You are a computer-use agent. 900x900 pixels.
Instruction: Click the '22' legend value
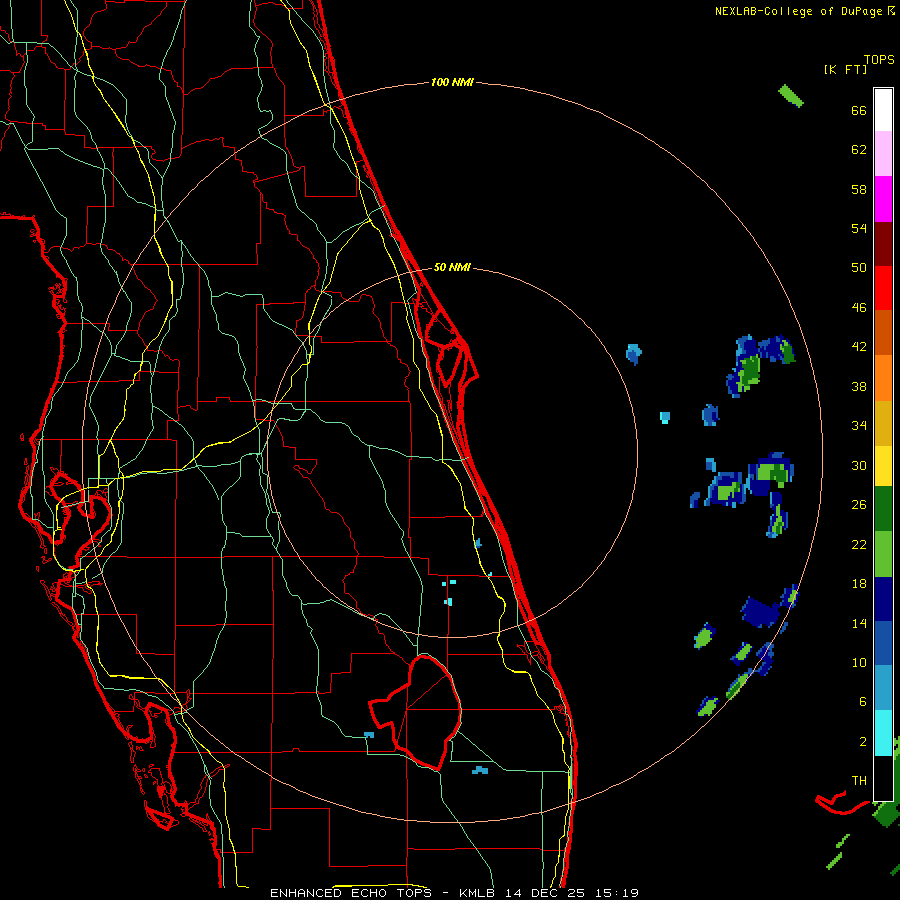click(x=859, y=545)
